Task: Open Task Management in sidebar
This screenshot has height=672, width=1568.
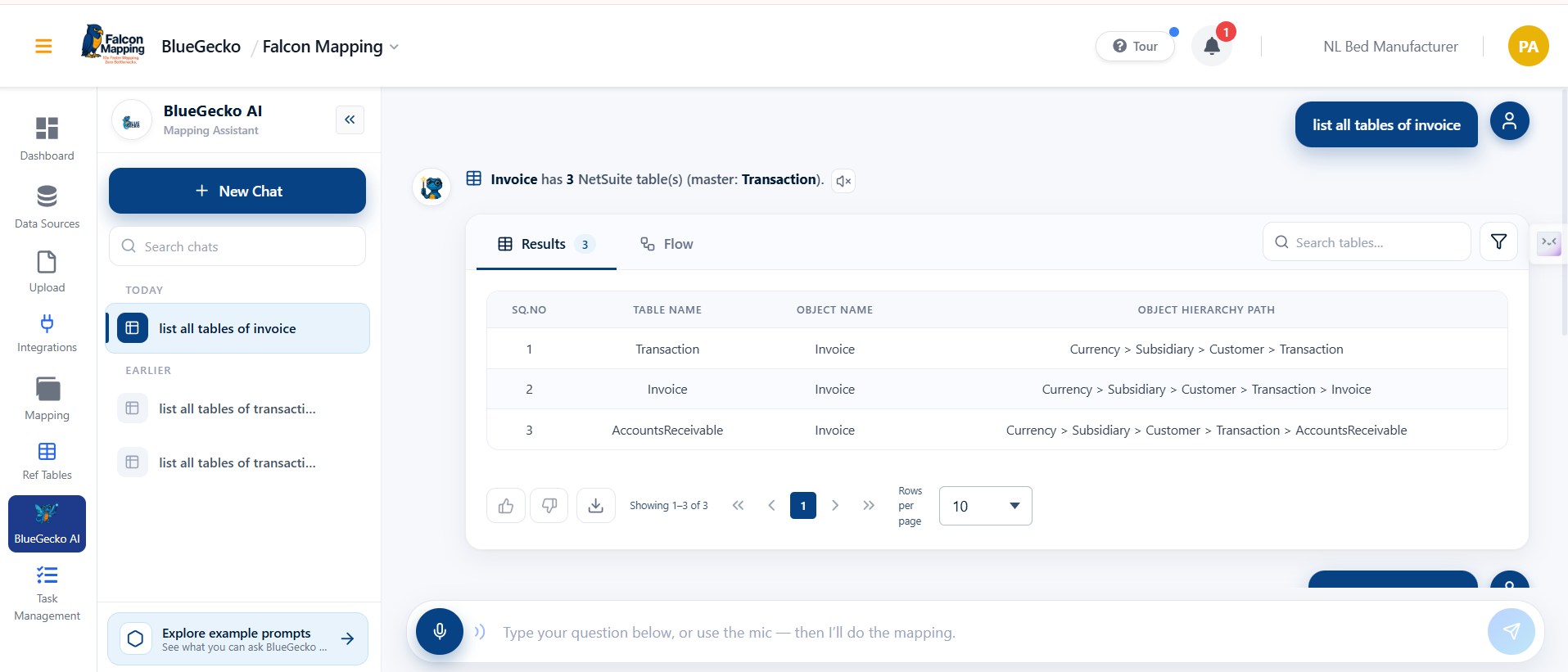Action: click(x=47, y=594)
